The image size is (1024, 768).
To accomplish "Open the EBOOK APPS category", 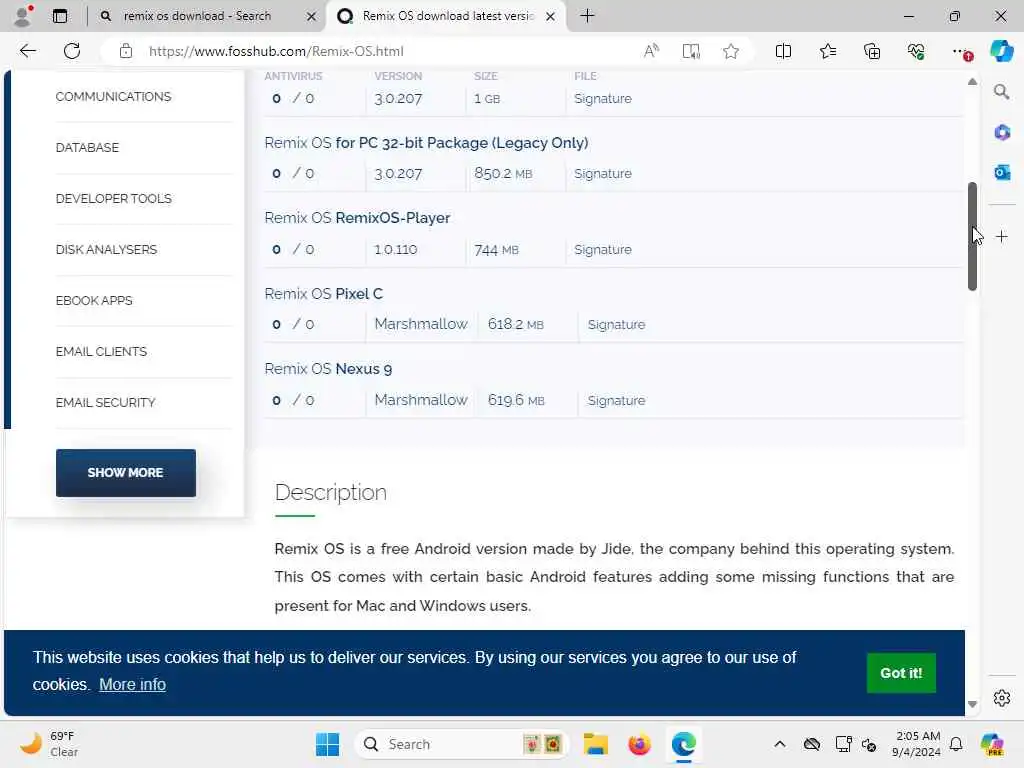I will [93, 300].
